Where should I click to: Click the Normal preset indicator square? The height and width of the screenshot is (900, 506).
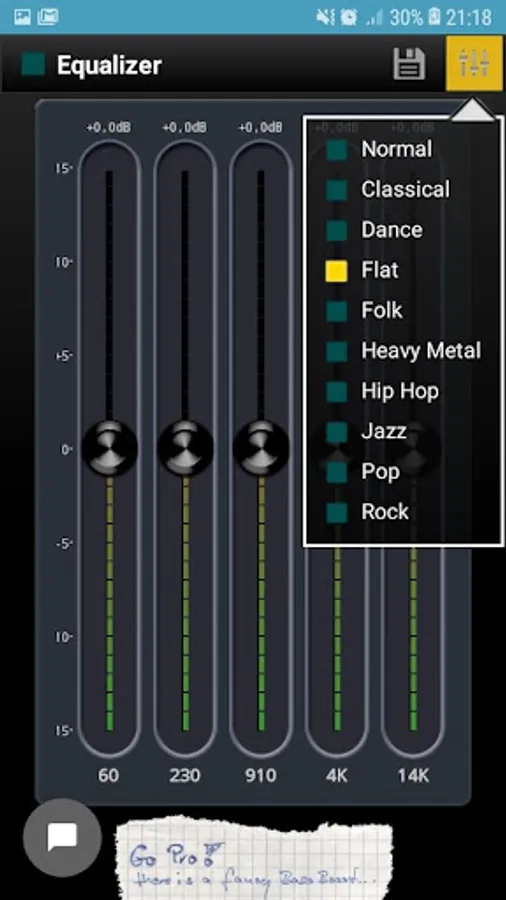[x=337, y=150]
